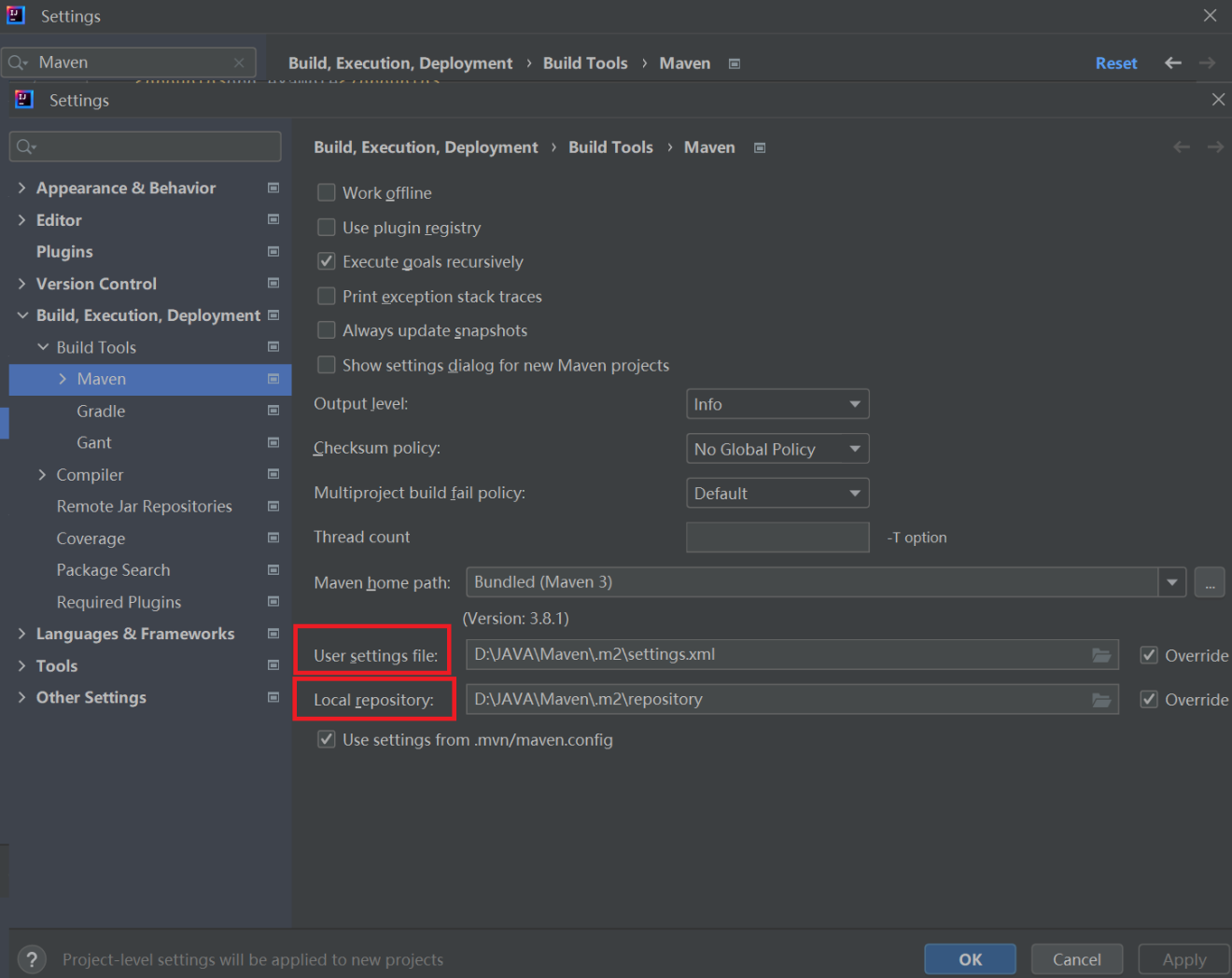
Task: Enable Print exception stack traces
Action: (x=327, y=296)
